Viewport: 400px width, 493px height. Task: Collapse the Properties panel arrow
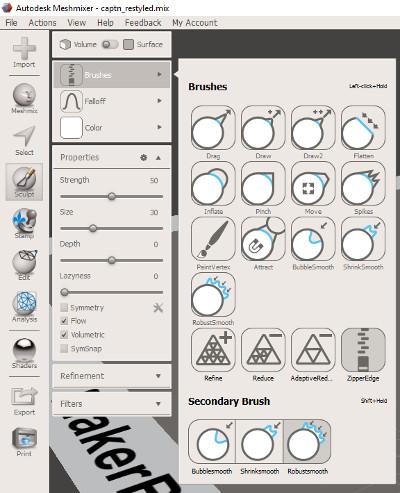[x=158, y=158]
